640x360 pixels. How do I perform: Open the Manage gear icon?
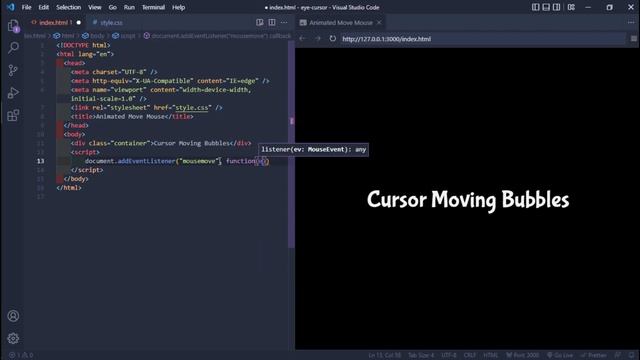(13, 338)
